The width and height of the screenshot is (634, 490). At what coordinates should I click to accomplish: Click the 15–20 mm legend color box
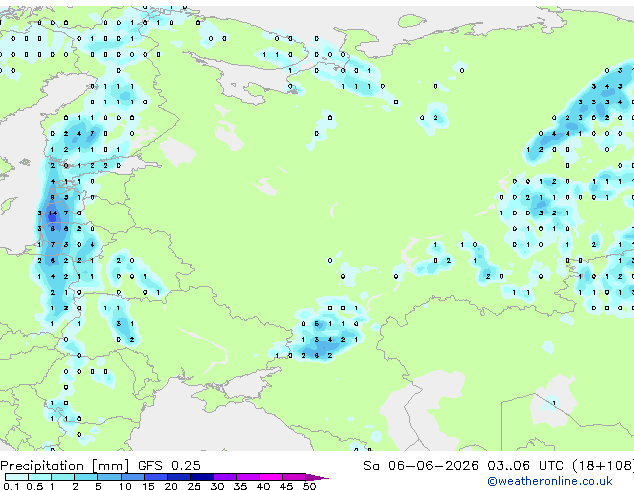[156, 477]
